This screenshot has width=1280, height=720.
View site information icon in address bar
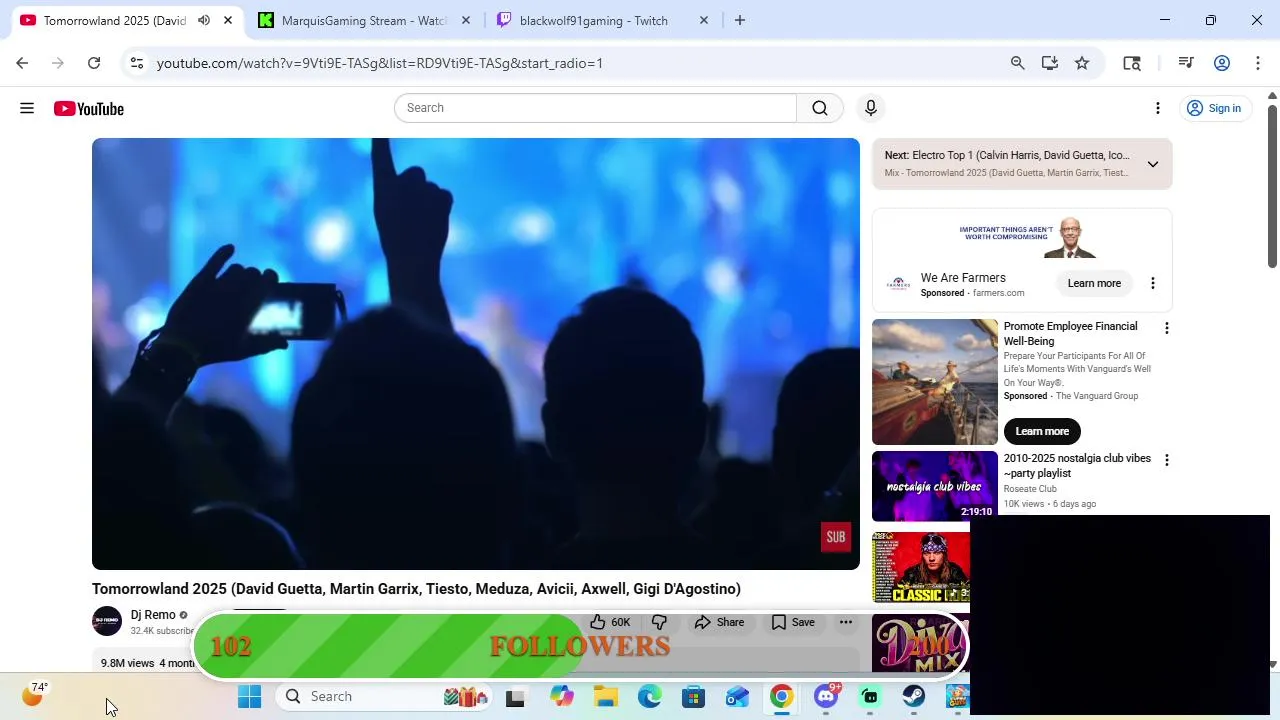coord(137,63)
